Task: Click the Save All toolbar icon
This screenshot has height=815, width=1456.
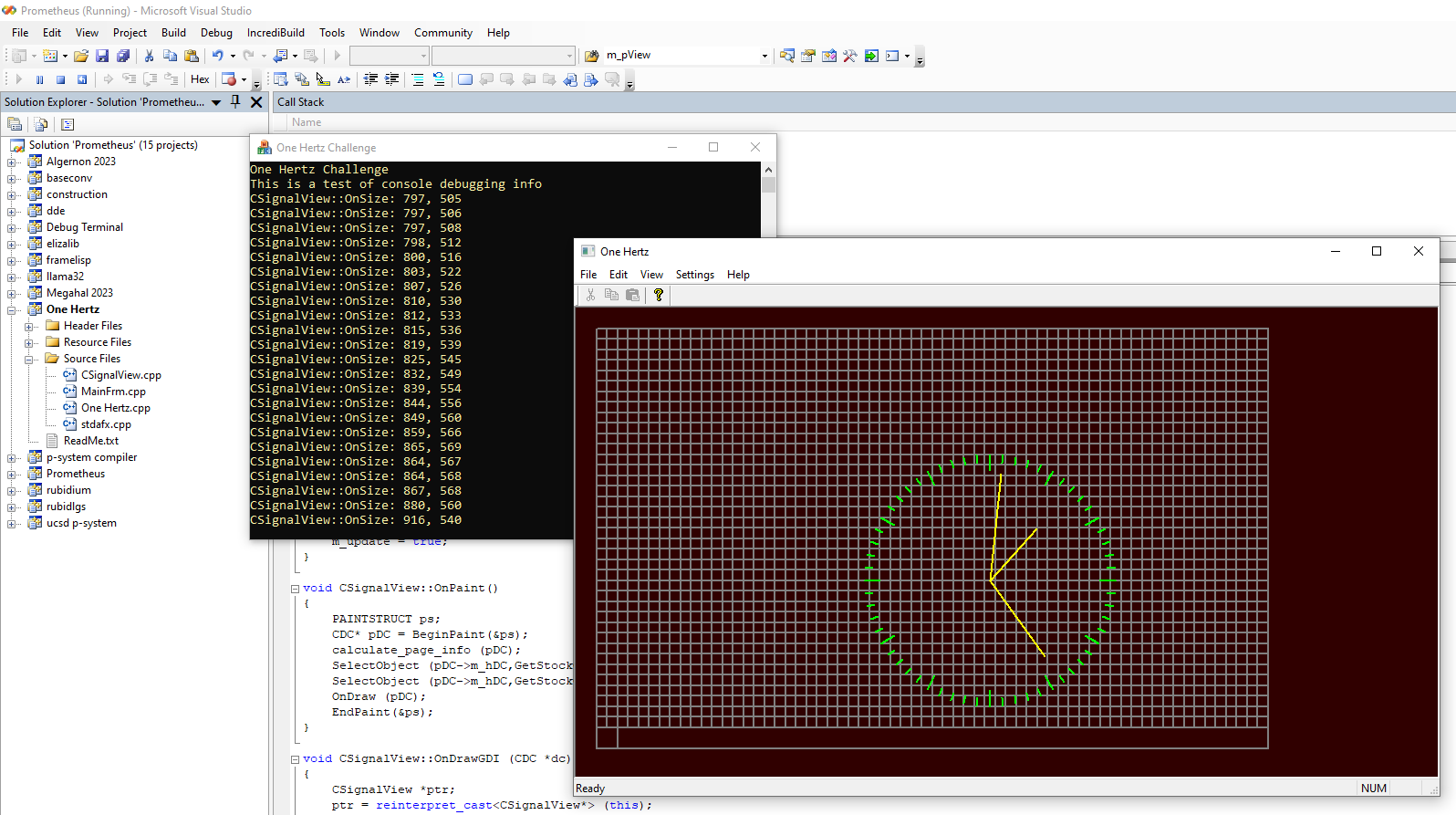Action: coord(123,56)
